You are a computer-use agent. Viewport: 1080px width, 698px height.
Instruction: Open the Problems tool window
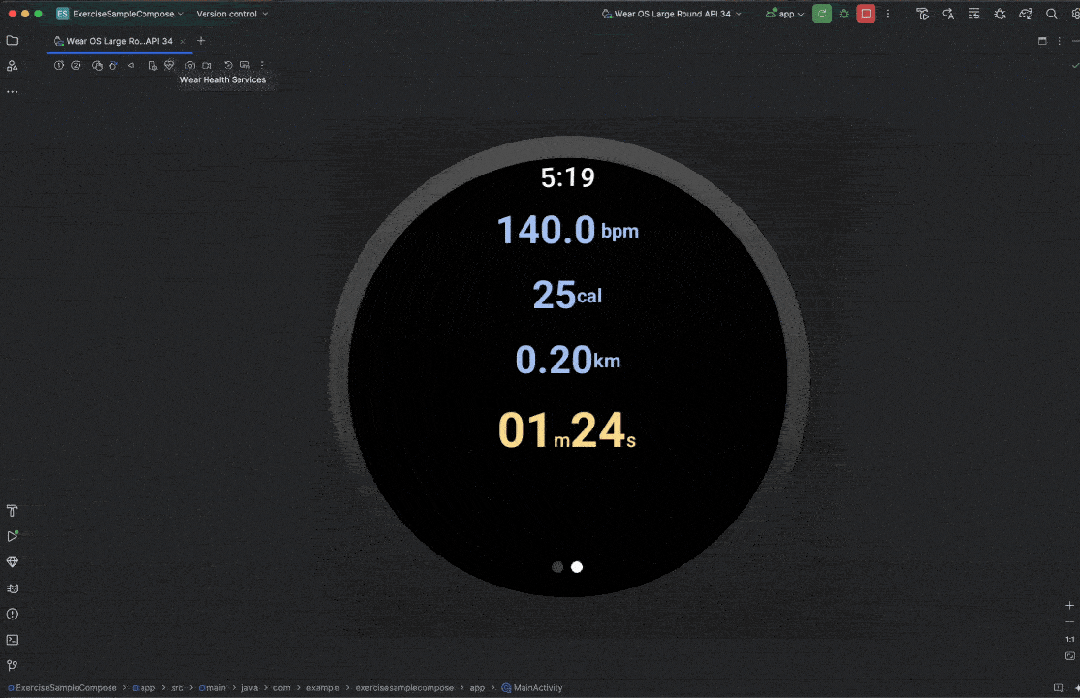click(12, 614)
